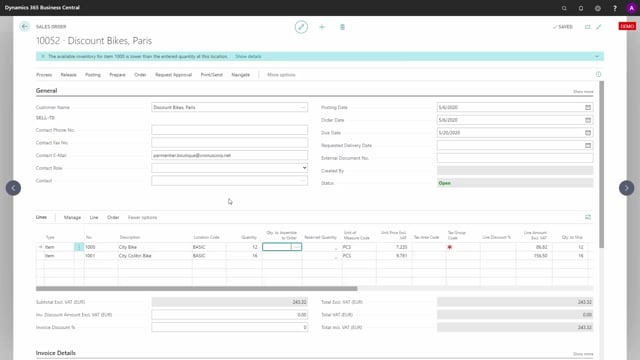The image size is (640, 360).
Task: Click unit price 7.235 cell
Action: (394, 247)
